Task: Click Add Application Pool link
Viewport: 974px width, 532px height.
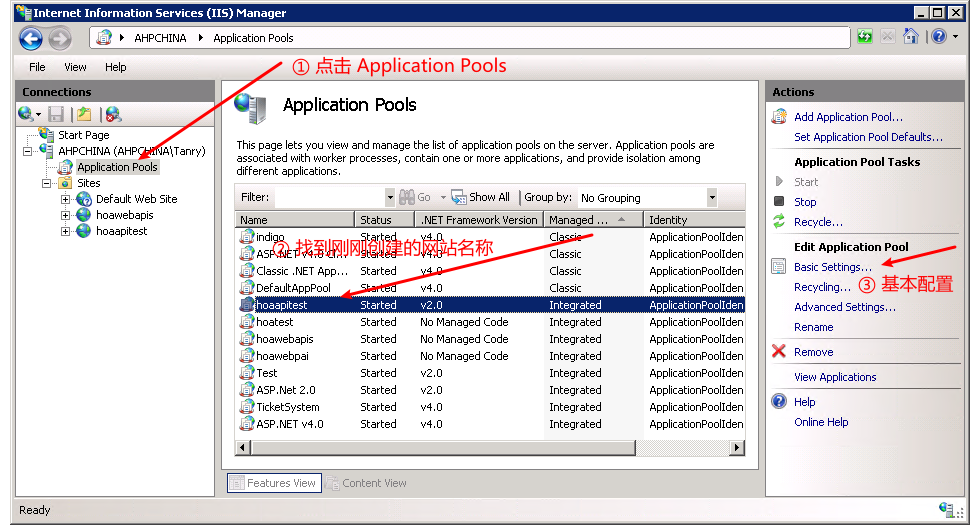Action: (848, 117)
